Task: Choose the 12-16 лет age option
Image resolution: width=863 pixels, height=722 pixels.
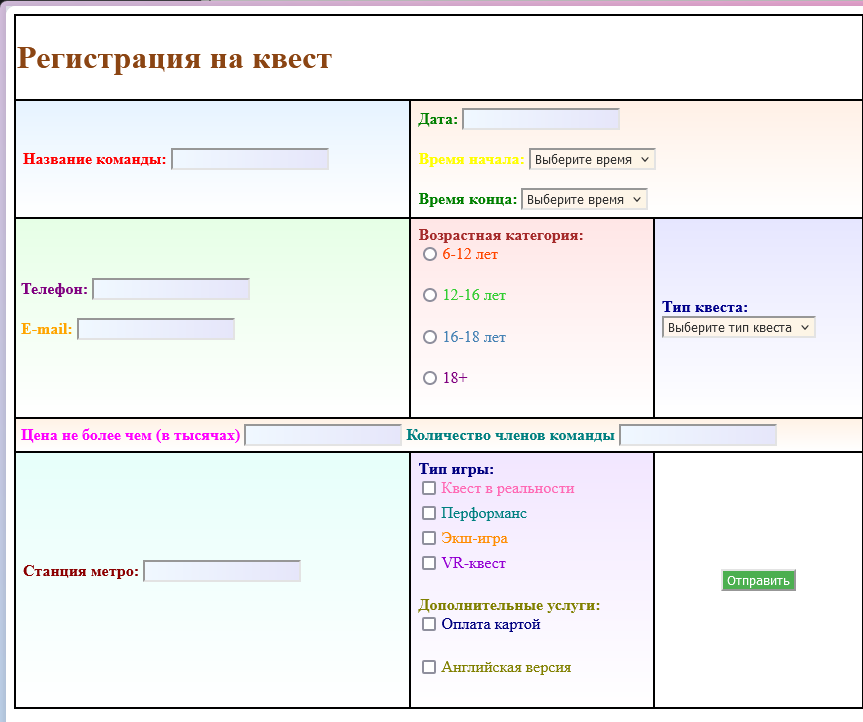Action: tap(430, 296)
